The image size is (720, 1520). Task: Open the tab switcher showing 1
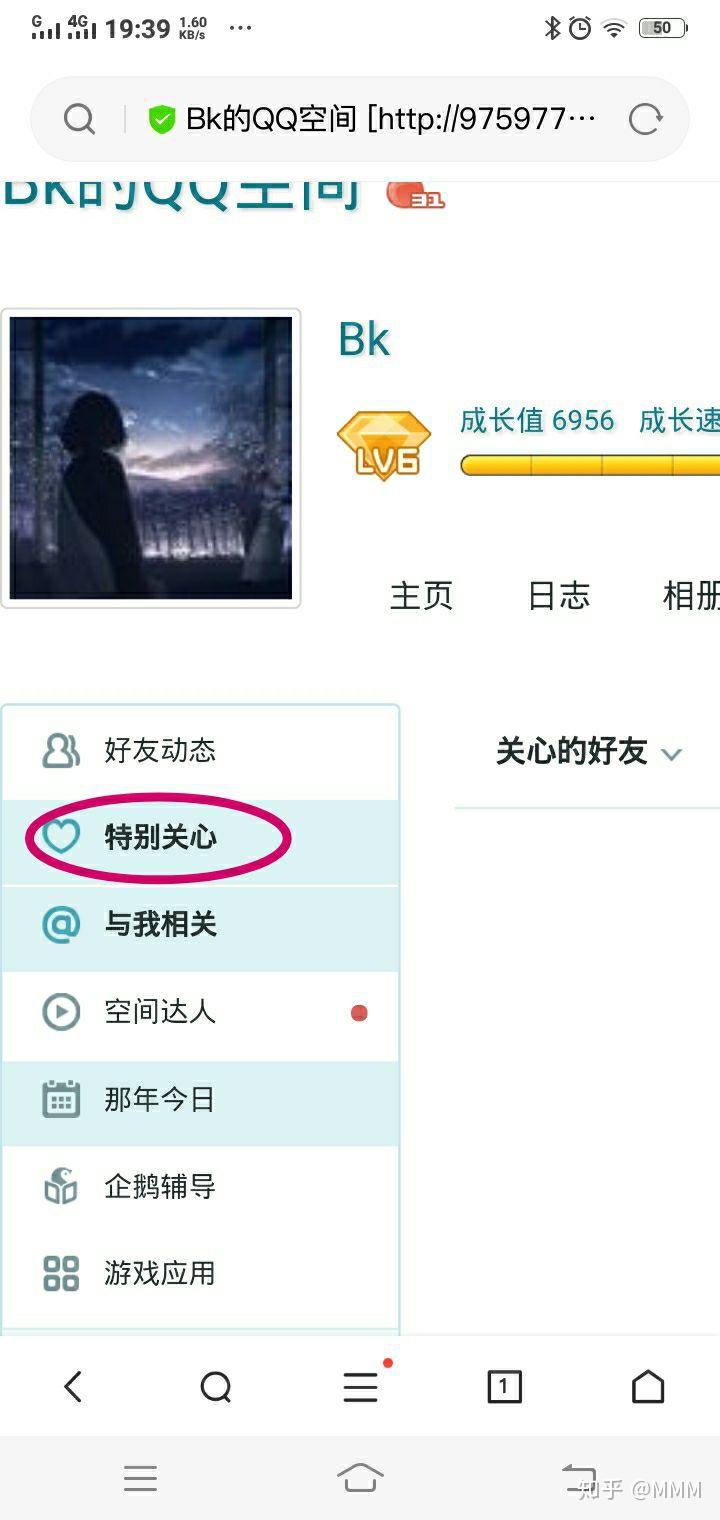coord(504,1387)
